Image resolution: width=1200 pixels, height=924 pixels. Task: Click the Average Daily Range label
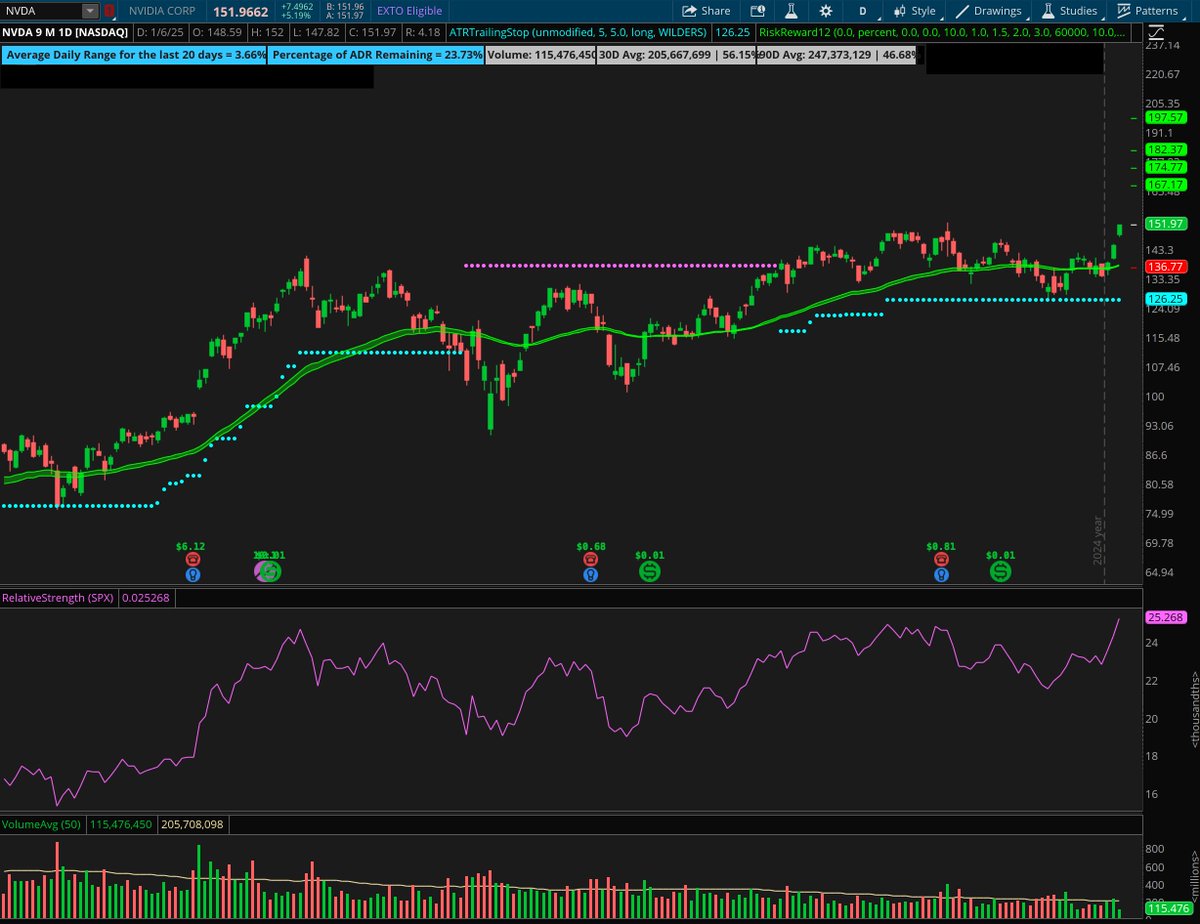[x=135, y=55]
